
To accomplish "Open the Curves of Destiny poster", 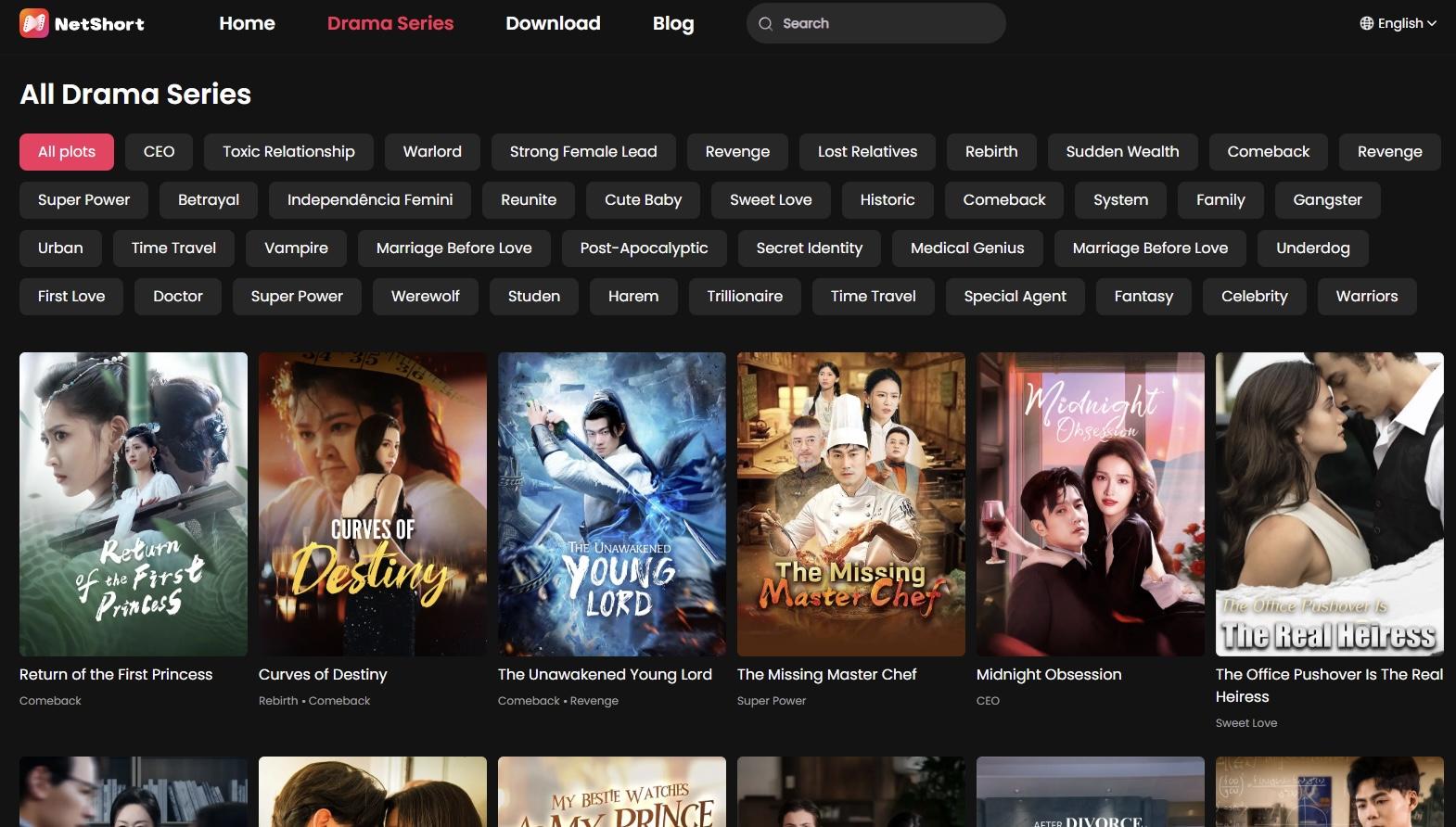I will tap(373, 504).
